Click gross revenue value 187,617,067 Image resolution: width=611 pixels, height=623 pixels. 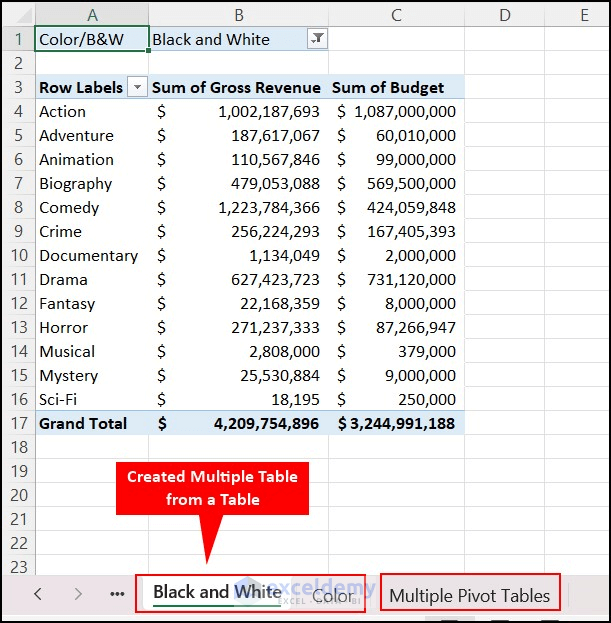(276, 136)
